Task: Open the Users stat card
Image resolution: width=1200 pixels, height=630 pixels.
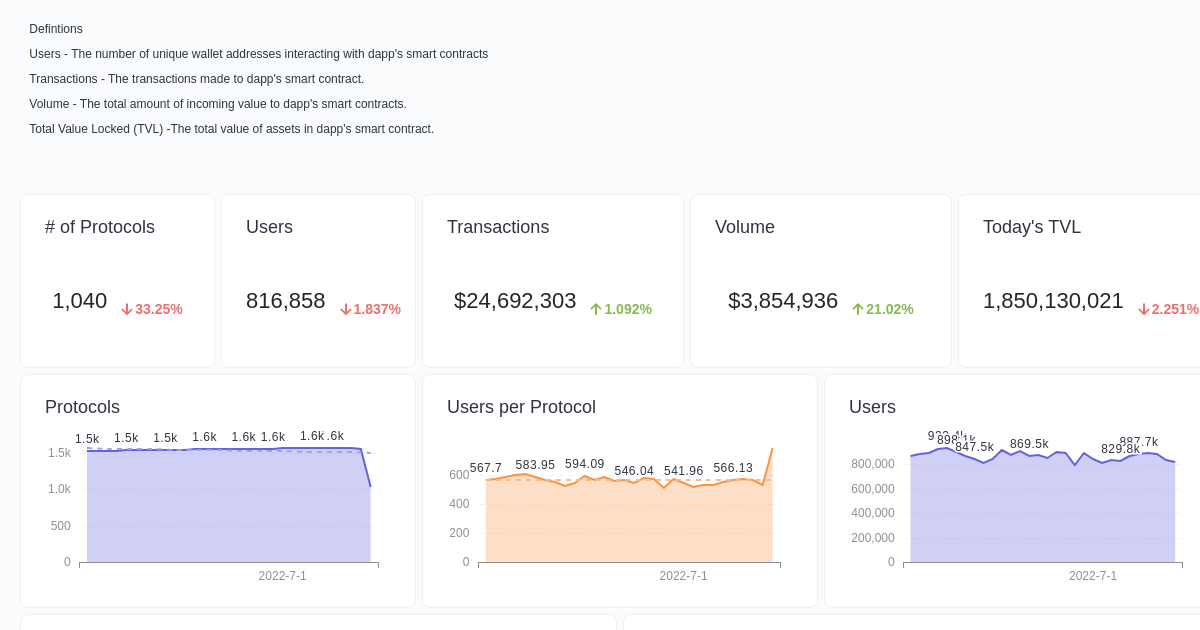Action: pyautogui.click(x=317, y=280)
